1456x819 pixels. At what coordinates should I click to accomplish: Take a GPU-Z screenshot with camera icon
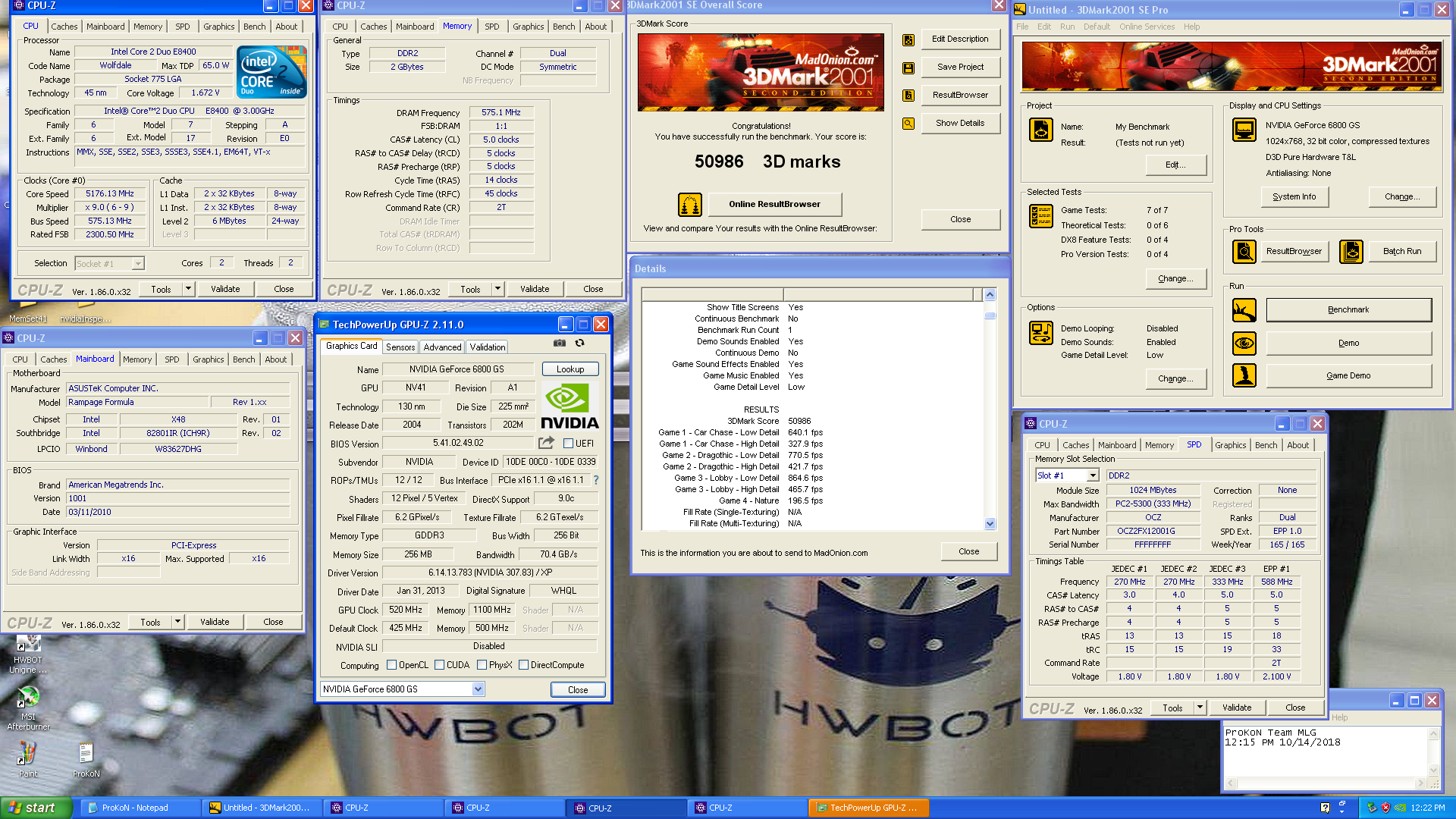click(559, 344)
